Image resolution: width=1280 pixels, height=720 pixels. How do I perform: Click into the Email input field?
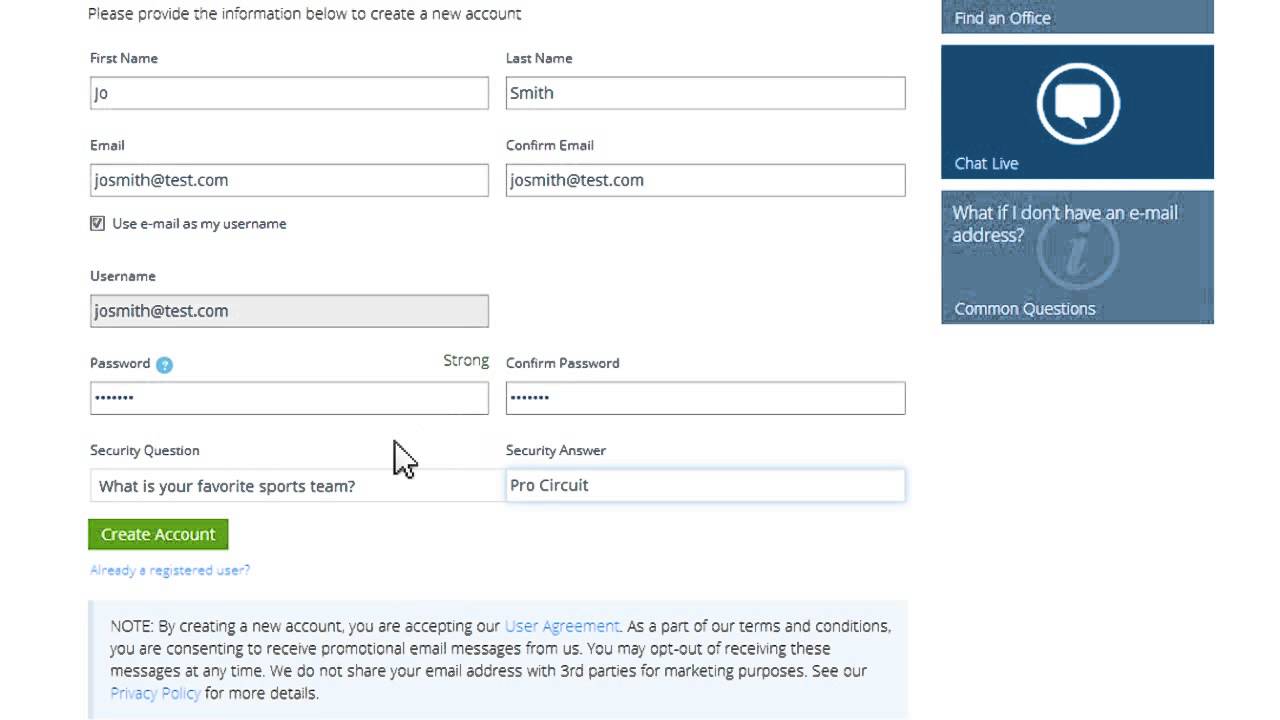(289, 180)
